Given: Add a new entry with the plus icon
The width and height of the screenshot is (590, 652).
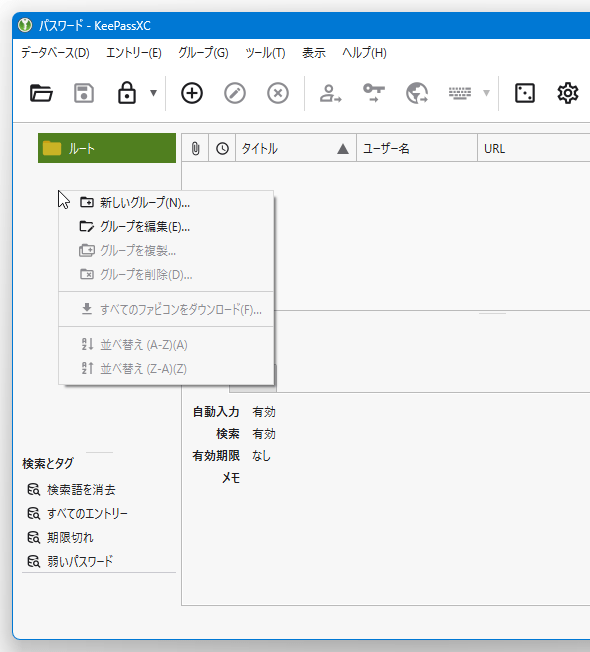Looking at the screenshot, I should click(192, 93).
